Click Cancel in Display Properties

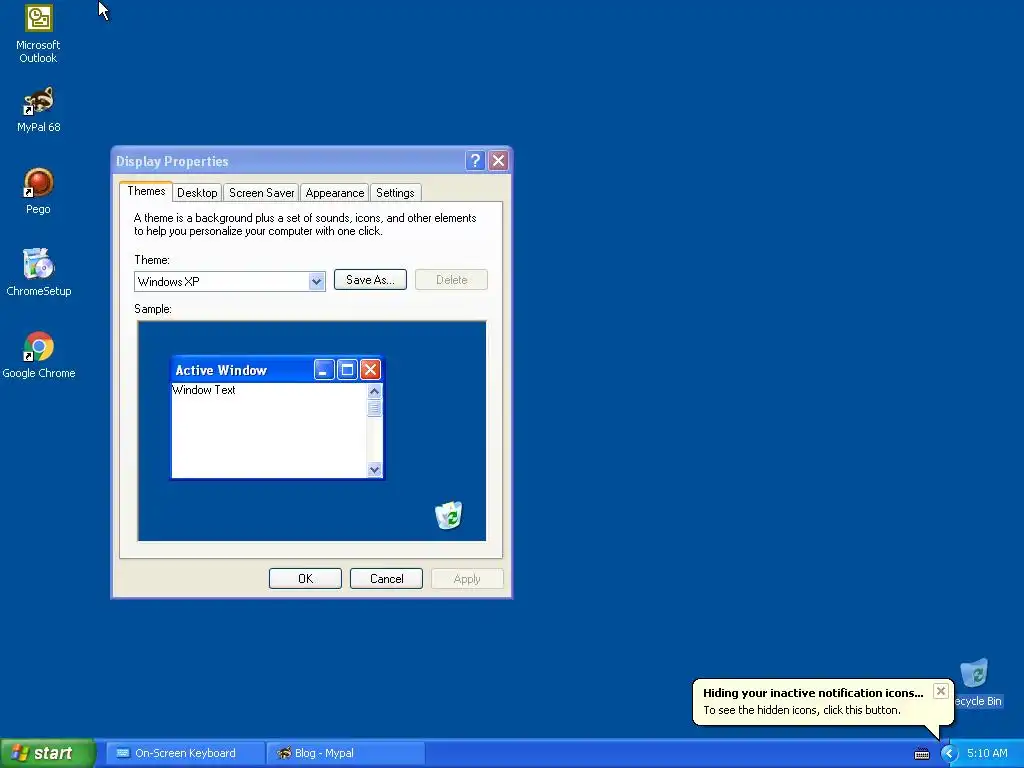click(x=387, y=579)
